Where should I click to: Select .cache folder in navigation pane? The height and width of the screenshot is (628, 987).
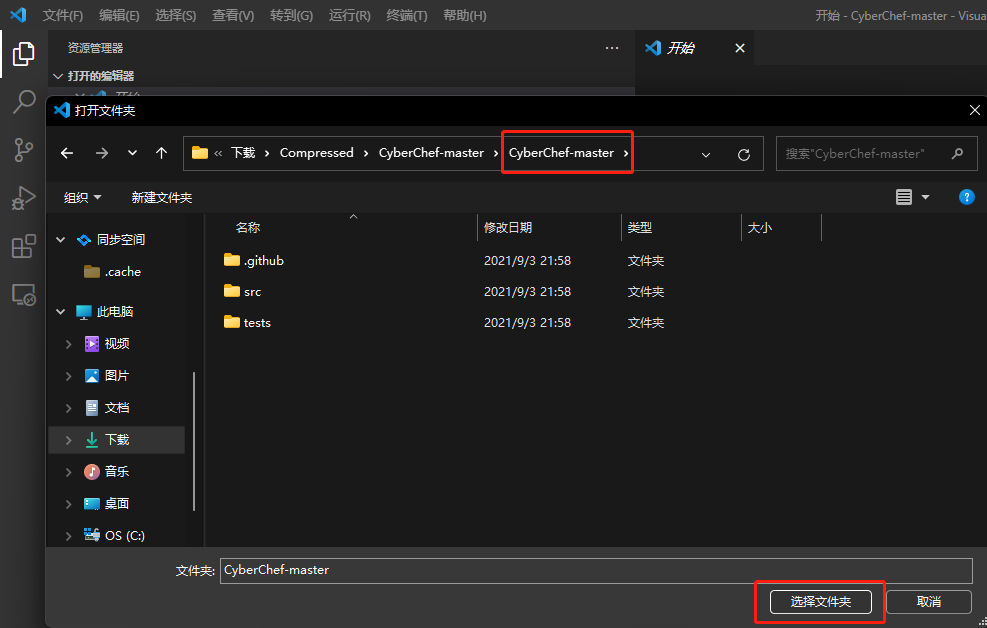click(113, 272)
